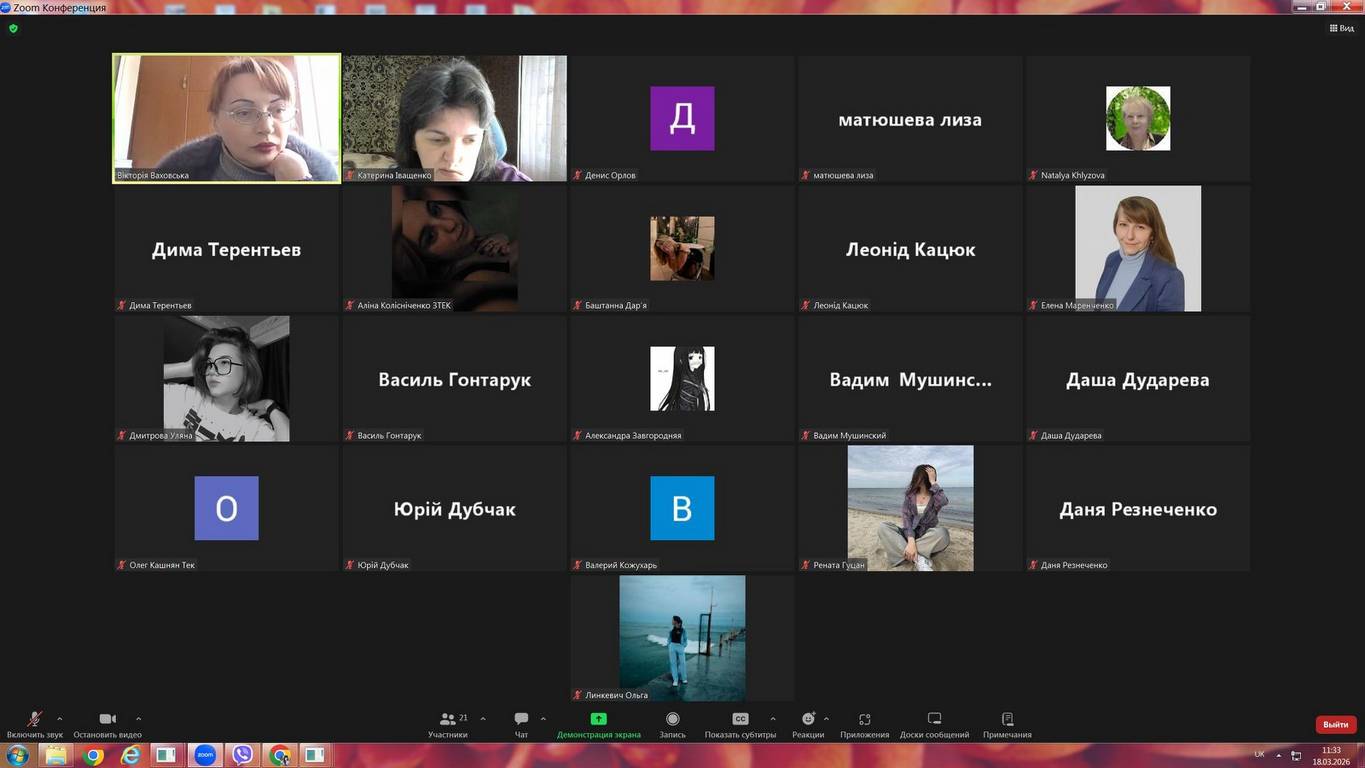This screenshot has height=768, width=1365.
Task: Expand the arrow next to Участники
Action: [x=483, y=718]
